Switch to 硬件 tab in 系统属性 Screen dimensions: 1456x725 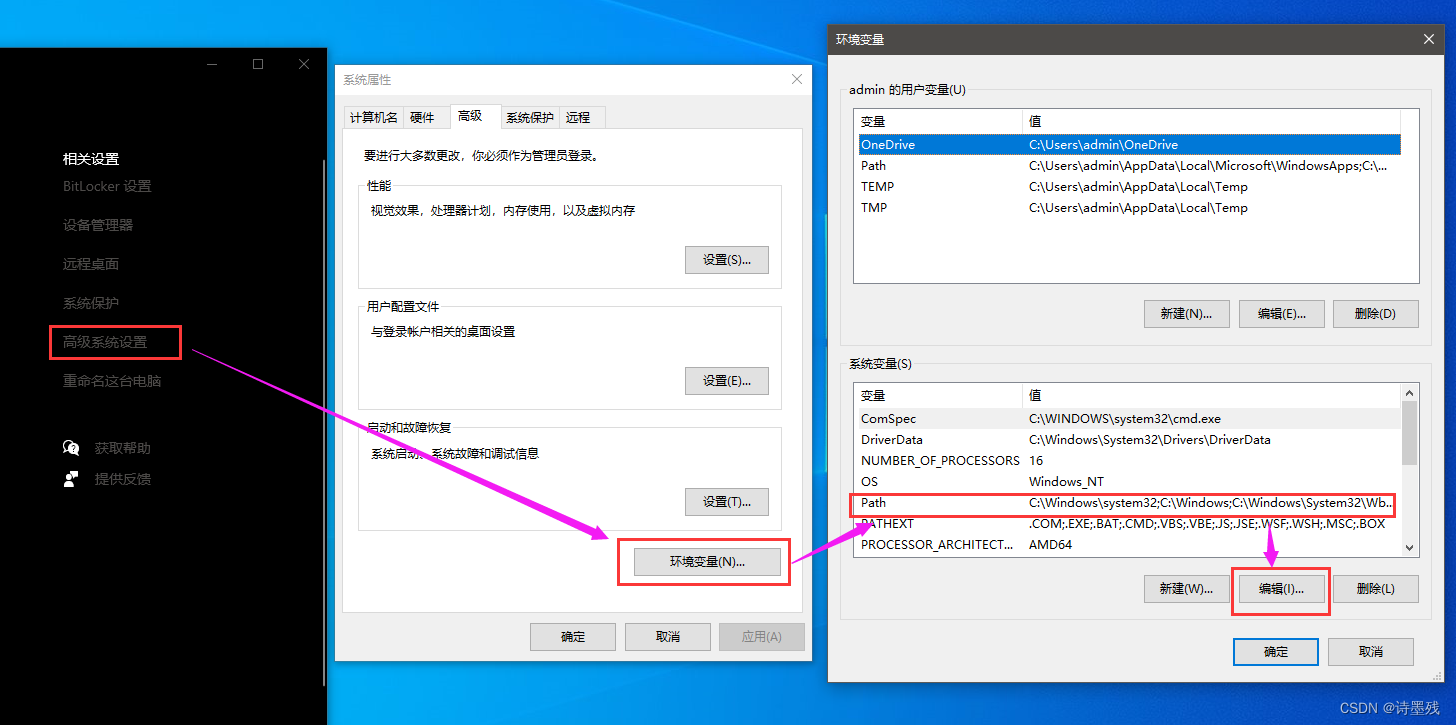423,118
